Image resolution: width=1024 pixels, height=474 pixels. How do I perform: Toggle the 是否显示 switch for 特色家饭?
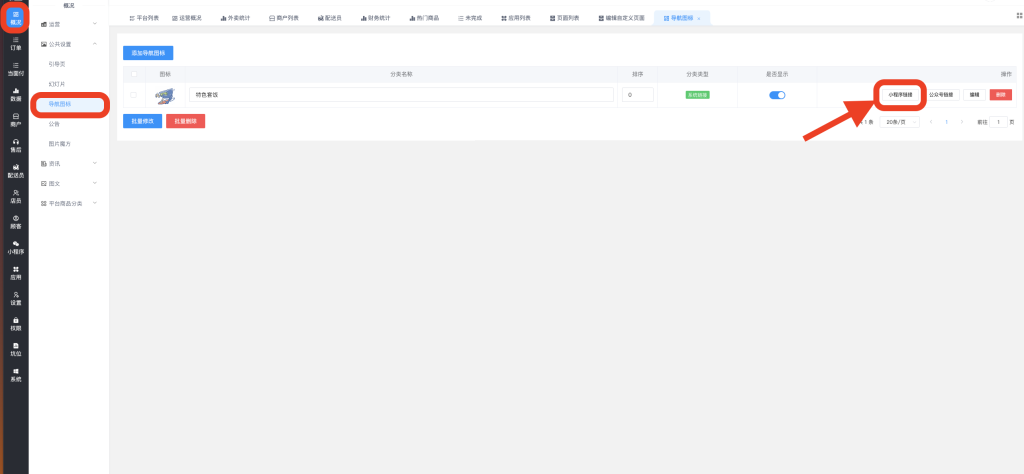[x=777, y=95]
